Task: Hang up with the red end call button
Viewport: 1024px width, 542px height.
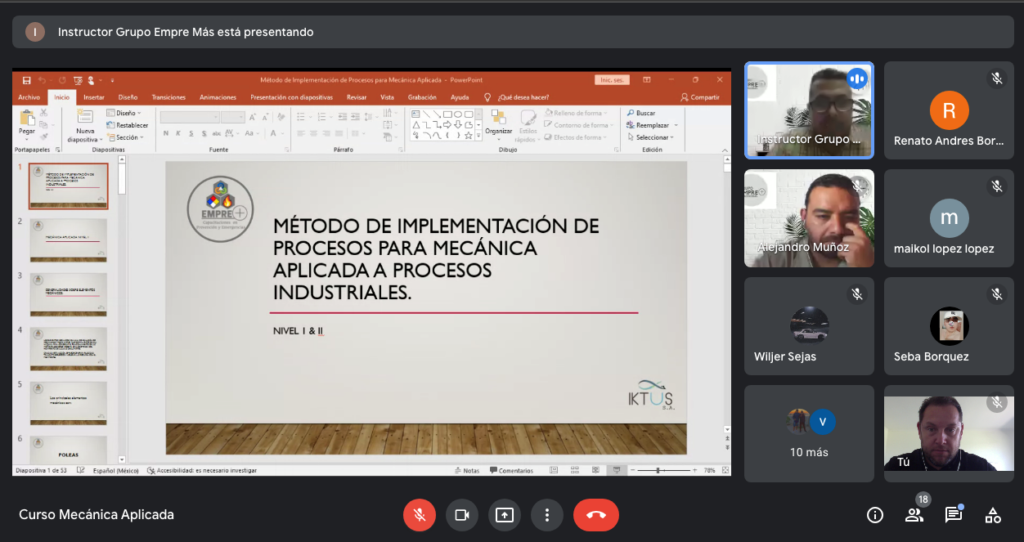Action: point(596,515)
